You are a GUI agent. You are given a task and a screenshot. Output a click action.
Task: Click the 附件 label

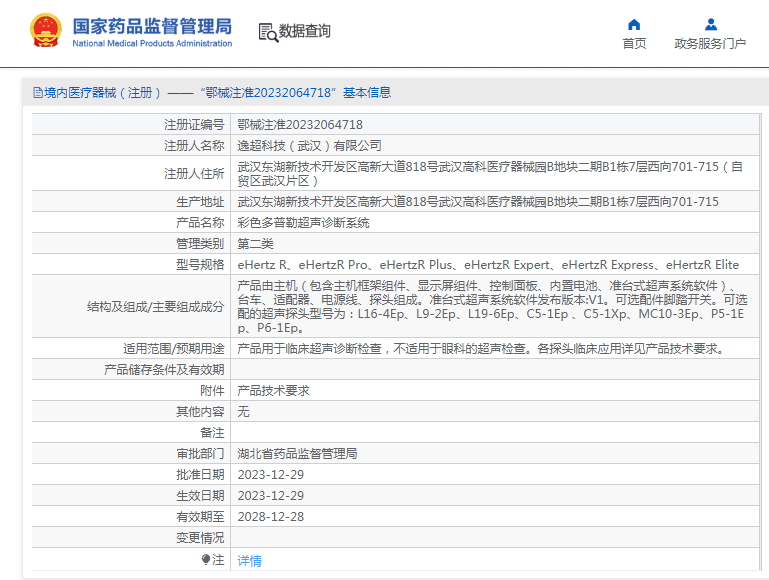[212, 391]
